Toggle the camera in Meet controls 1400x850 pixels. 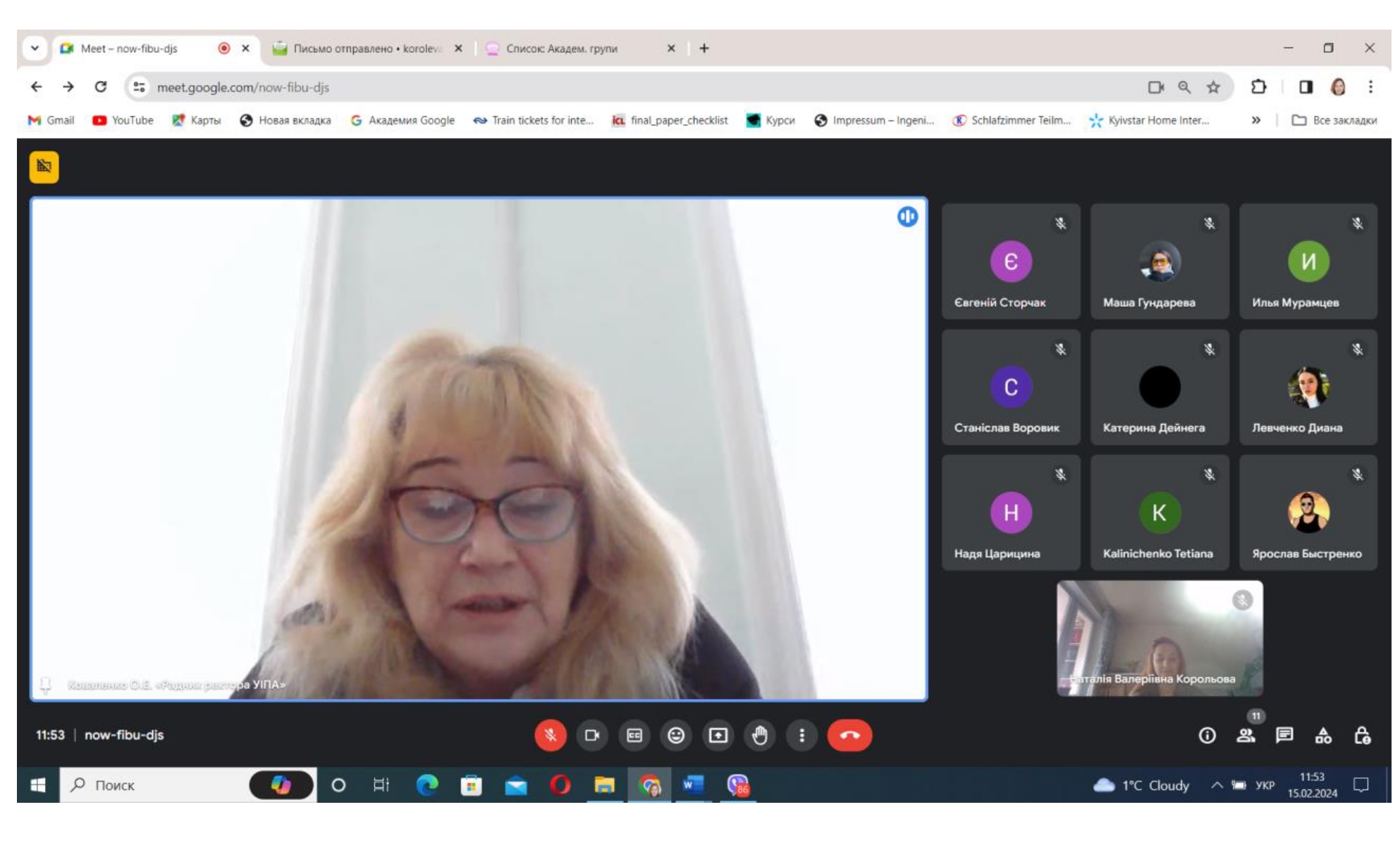(x=592, y=736)
